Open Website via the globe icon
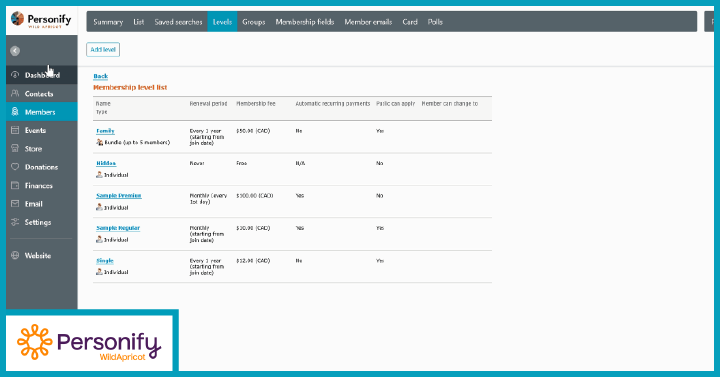The height and width of the screenshot is (377, 720). pos(15,255)
